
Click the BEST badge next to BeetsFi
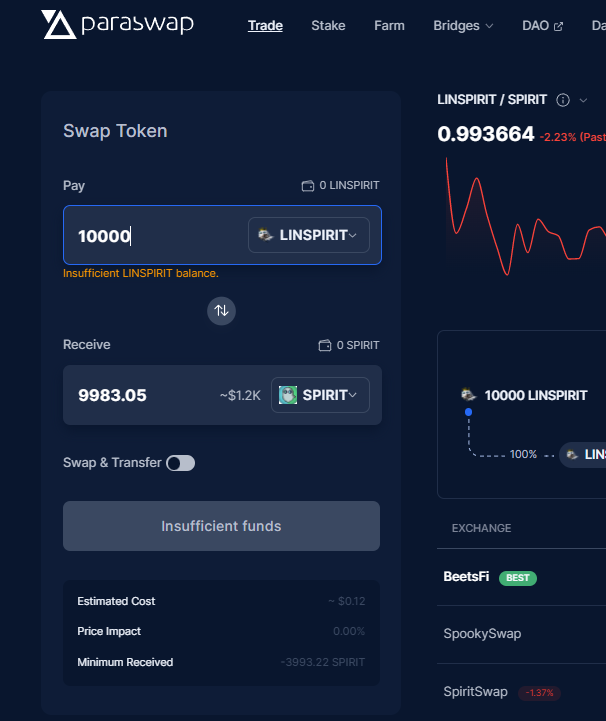coord(518,578)
